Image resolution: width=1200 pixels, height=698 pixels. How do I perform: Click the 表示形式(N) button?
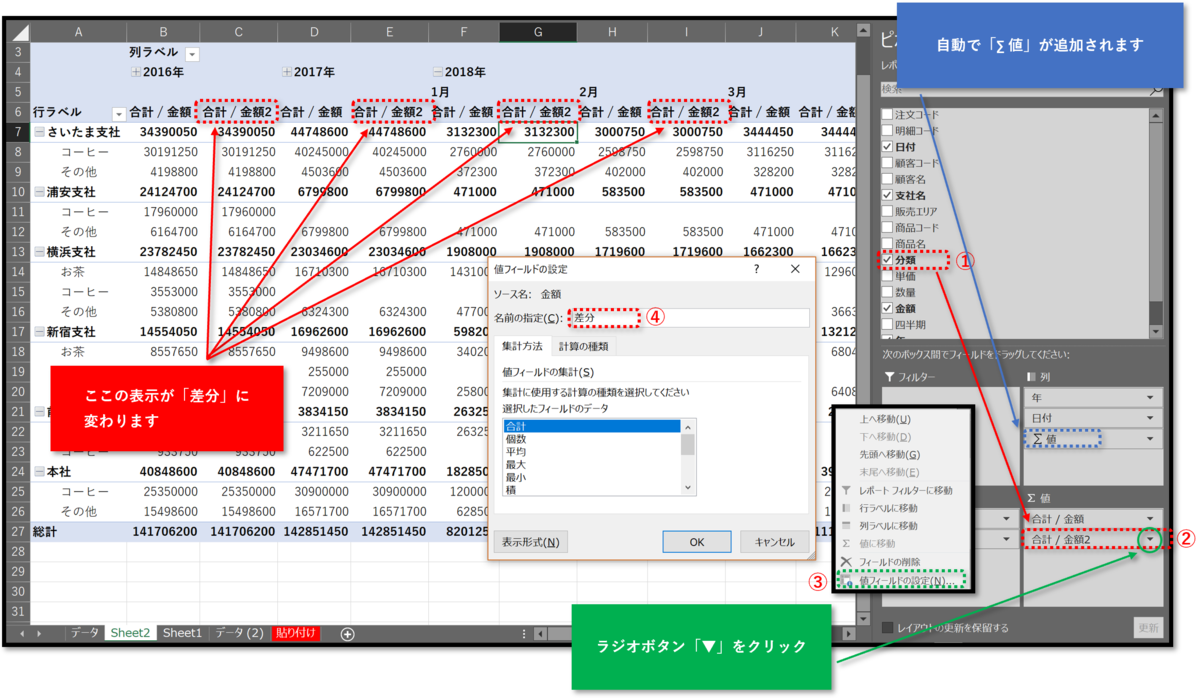tap(531, 542)
